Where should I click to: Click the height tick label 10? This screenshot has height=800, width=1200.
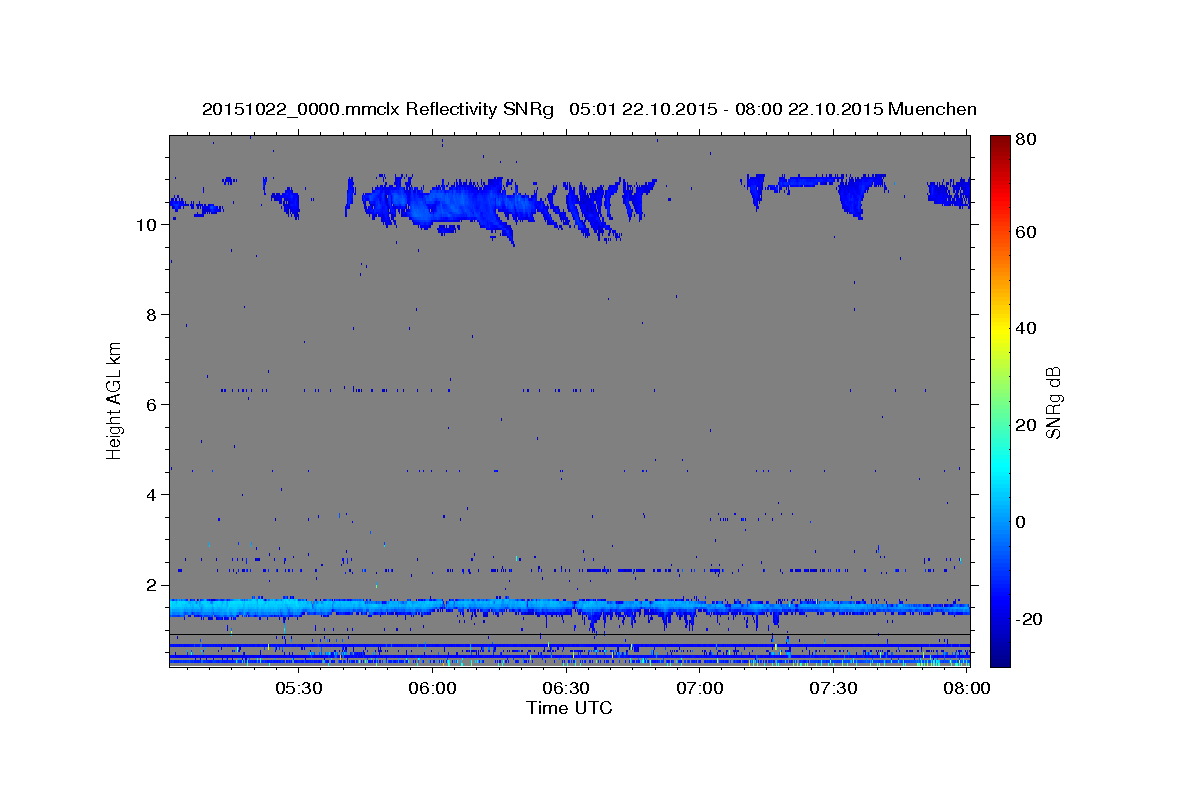(145, 225)
